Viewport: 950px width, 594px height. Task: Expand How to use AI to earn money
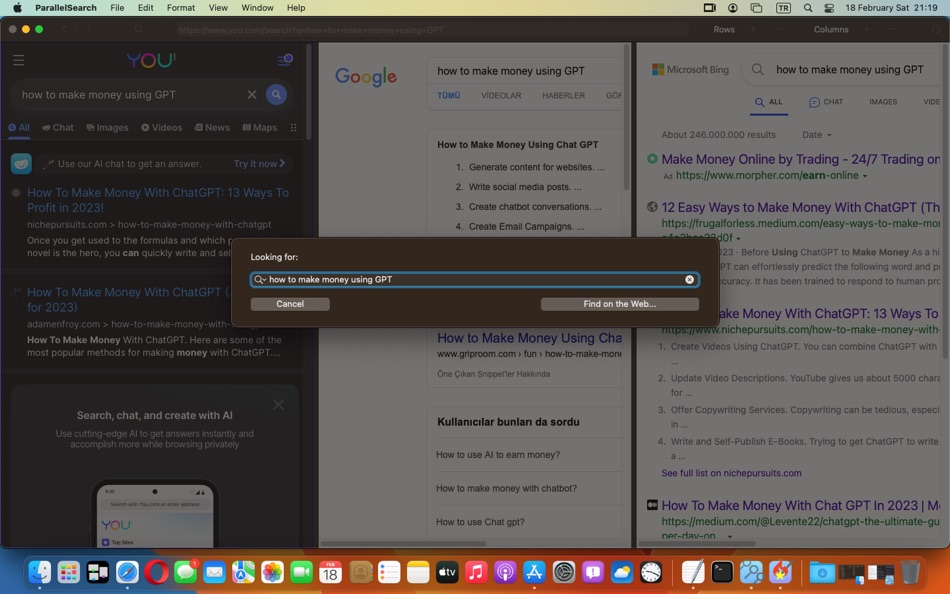[528, 455]
